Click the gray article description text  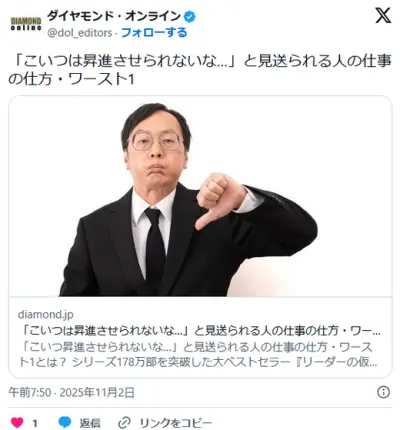pos(198,354)
